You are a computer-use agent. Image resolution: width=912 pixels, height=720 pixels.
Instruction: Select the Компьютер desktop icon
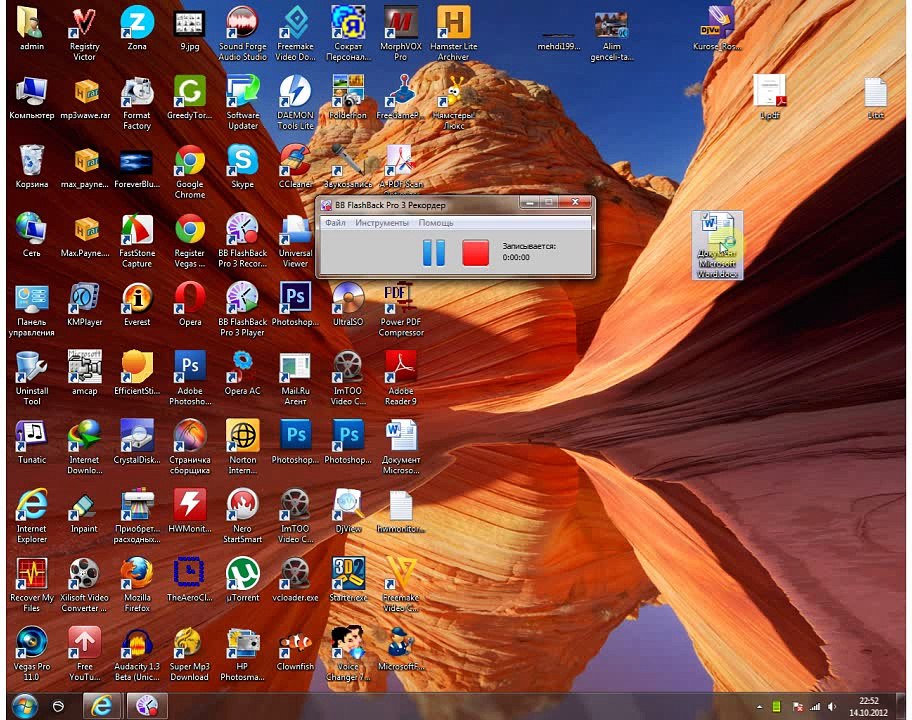[31, 98]
